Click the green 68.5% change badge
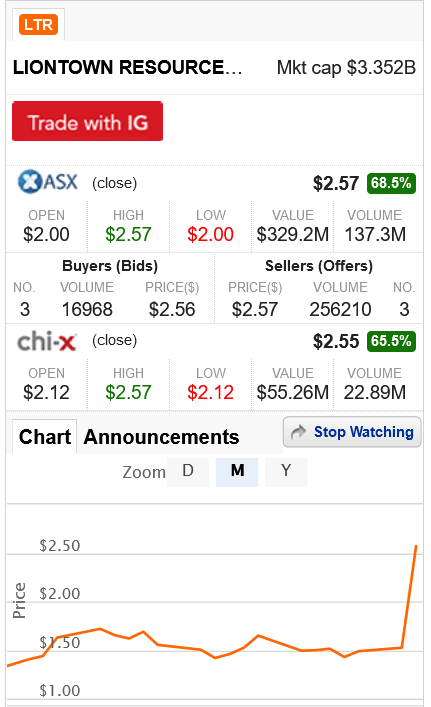Viewport: 431px width, 707px height. pyautogui.click(x=391, y=183)
